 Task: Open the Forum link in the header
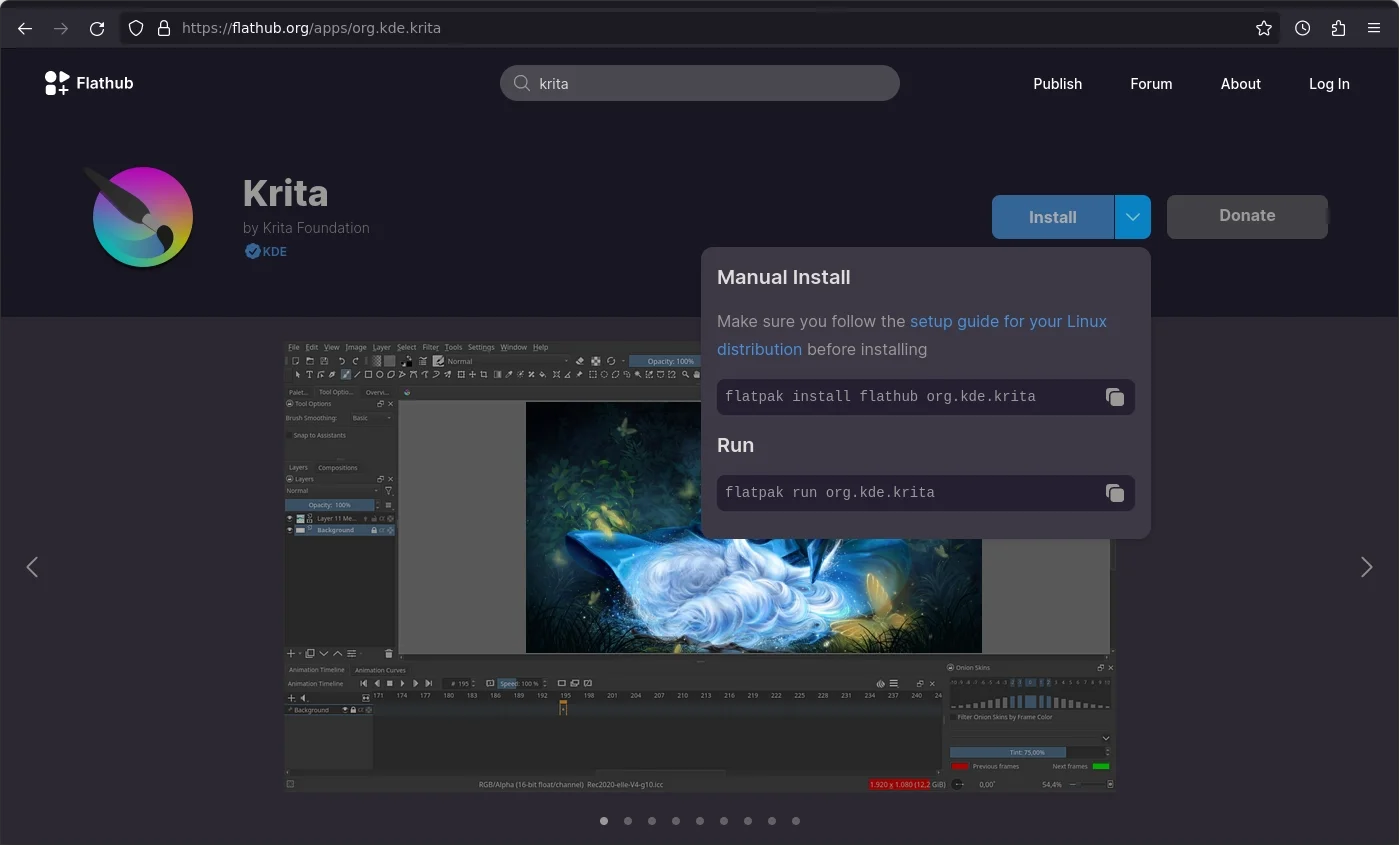(x=1151, y=84)
